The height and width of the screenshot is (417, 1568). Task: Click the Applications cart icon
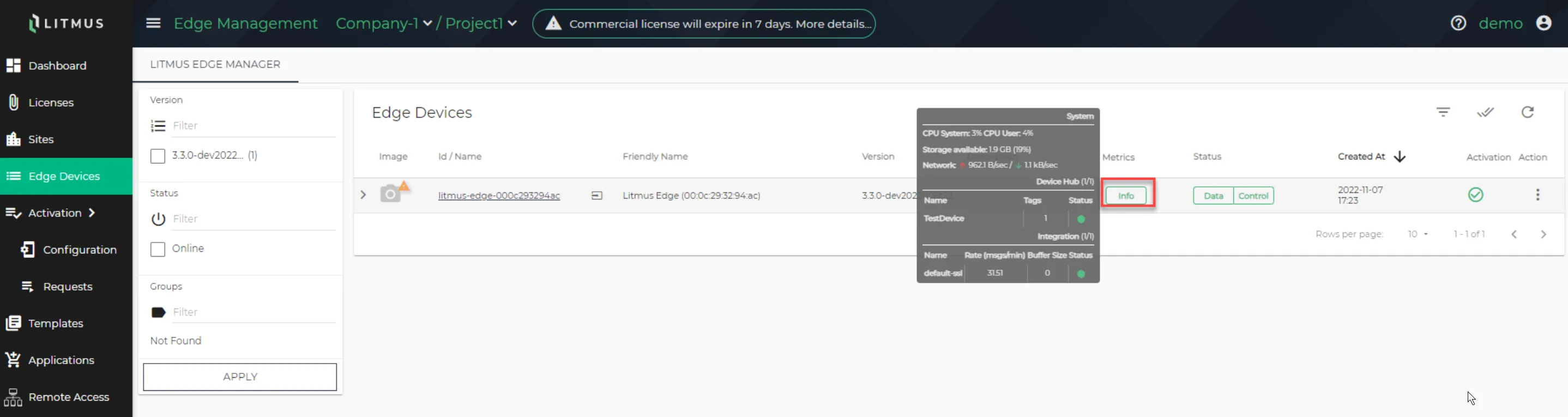14,360
